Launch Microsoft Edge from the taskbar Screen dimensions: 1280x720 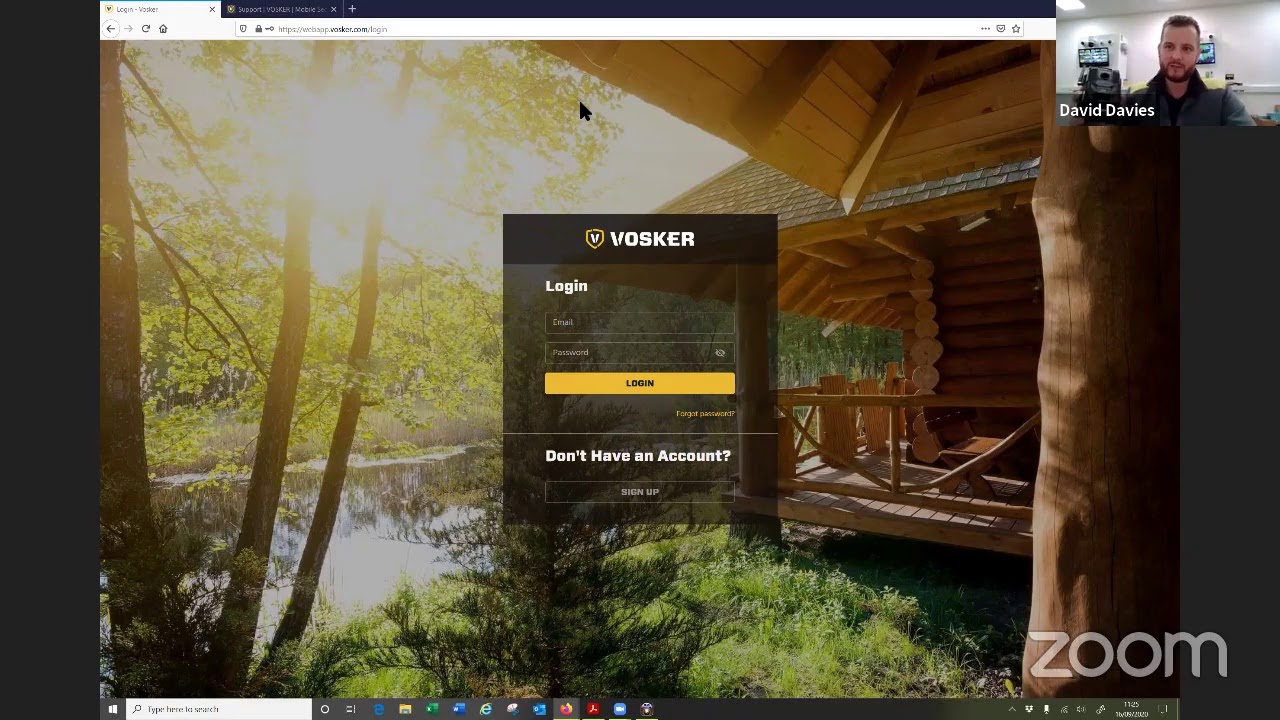(378, 709)
